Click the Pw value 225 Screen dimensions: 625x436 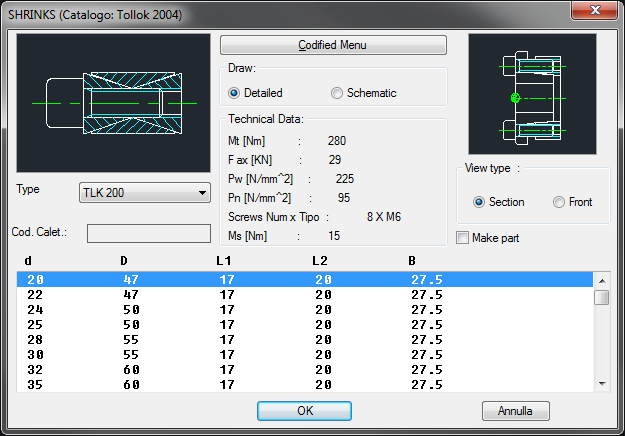click(x=345, y=179)
